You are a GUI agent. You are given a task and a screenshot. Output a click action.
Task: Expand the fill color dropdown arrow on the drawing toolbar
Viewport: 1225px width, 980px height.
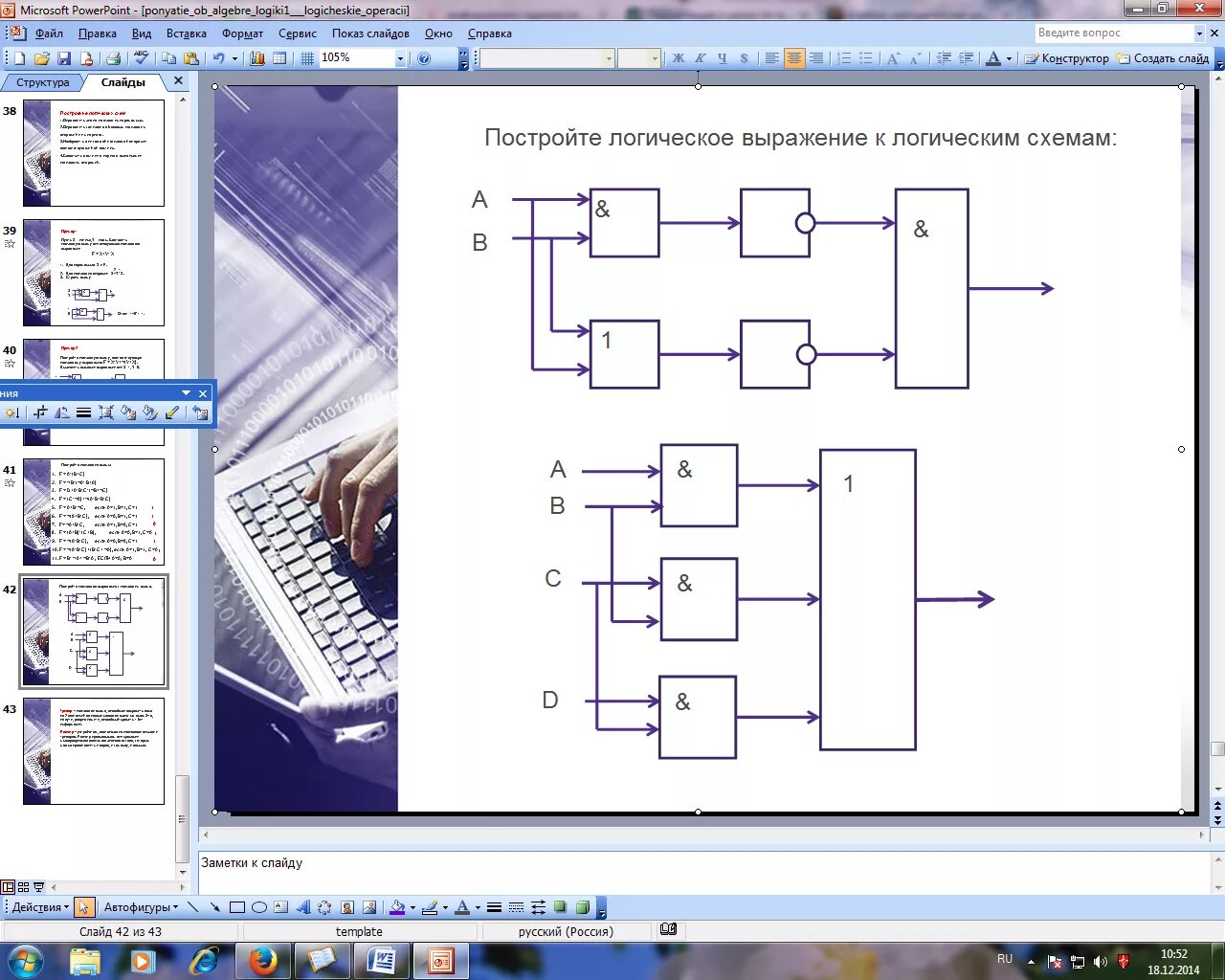pos(412,907)
